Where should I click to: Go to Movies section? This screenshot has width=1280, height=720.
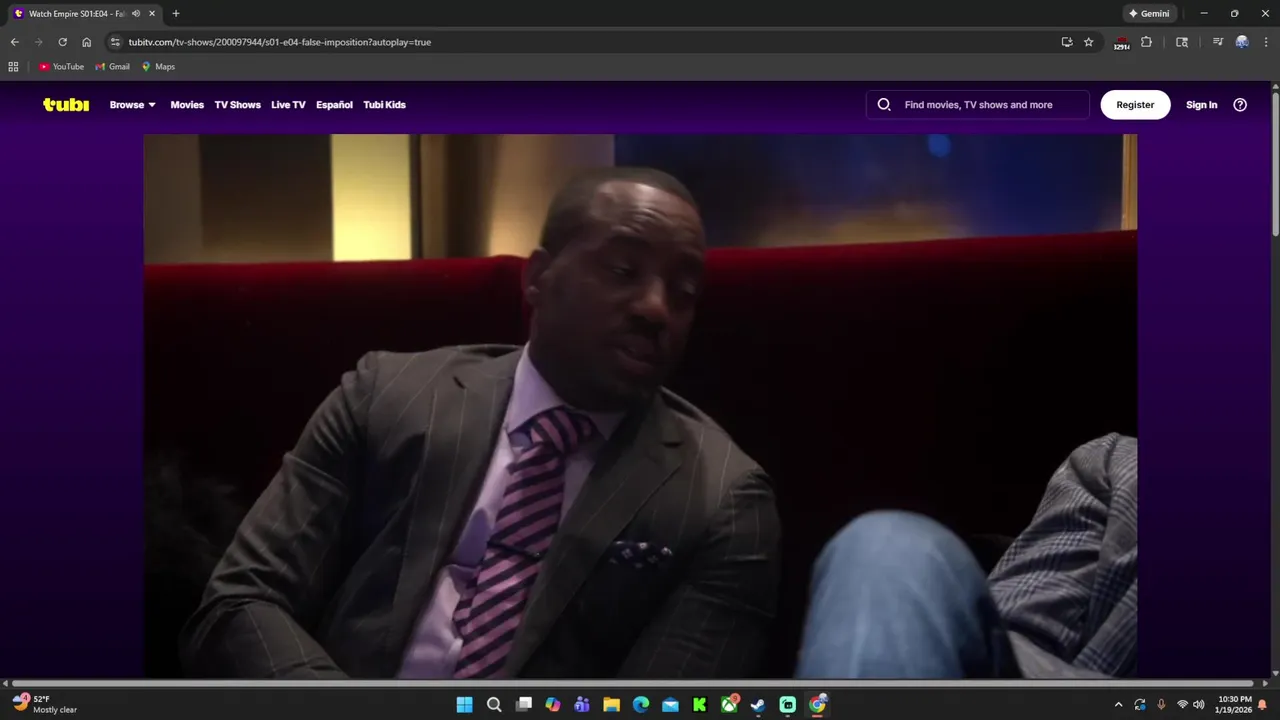point(187,104)
